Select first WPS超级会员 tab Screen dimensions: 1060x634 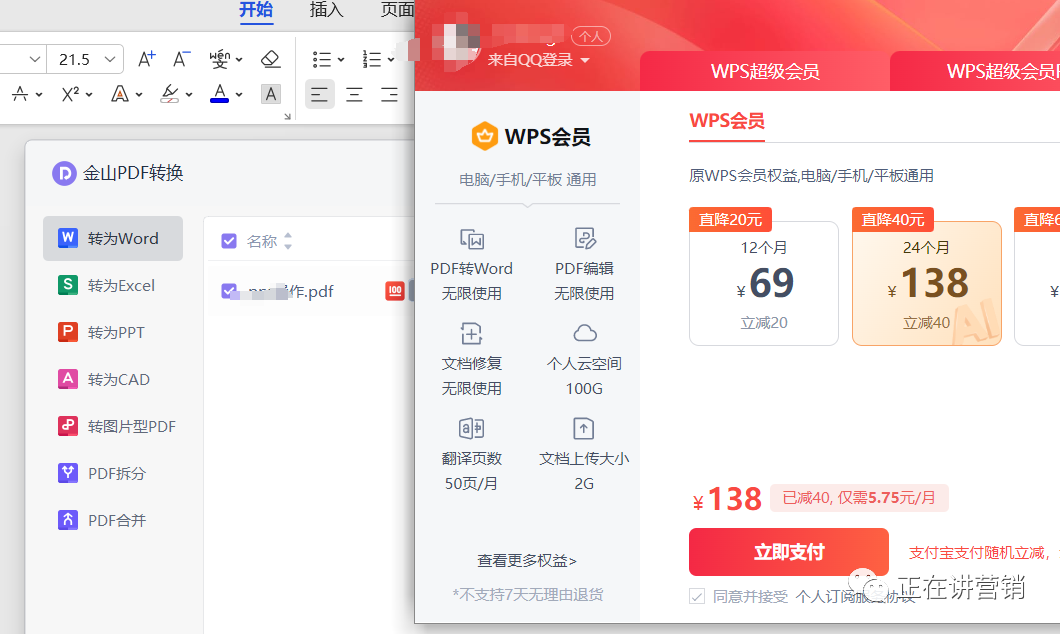[765, 71]
